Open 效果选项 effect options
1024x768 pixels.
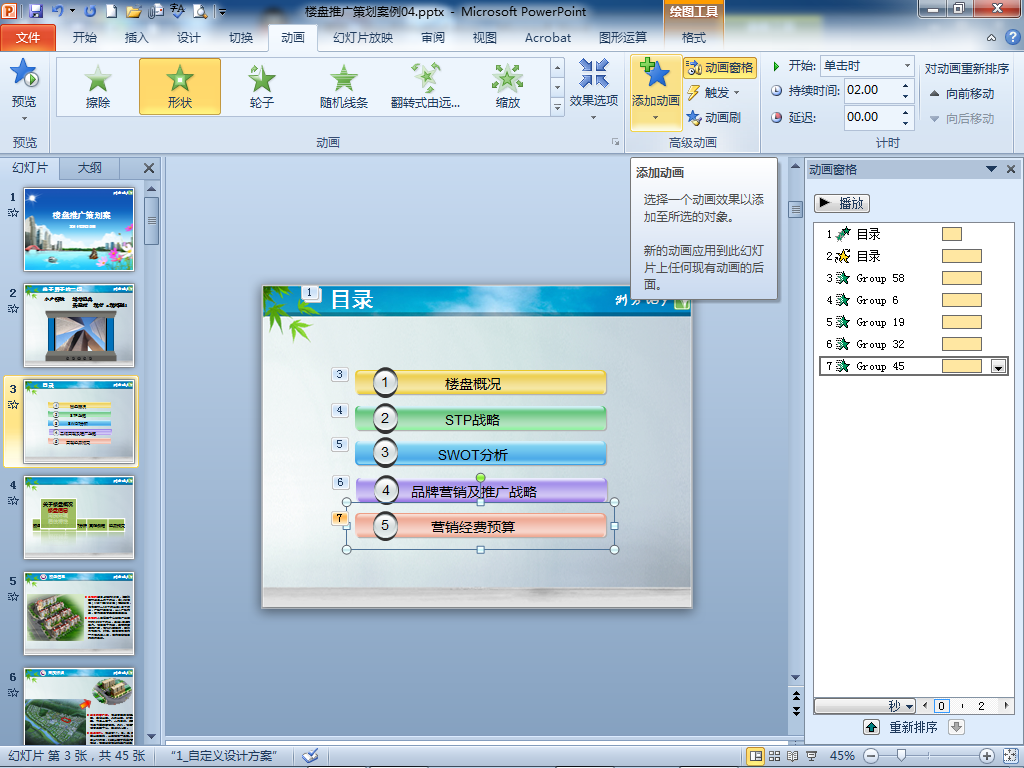[x=594, y=90]
